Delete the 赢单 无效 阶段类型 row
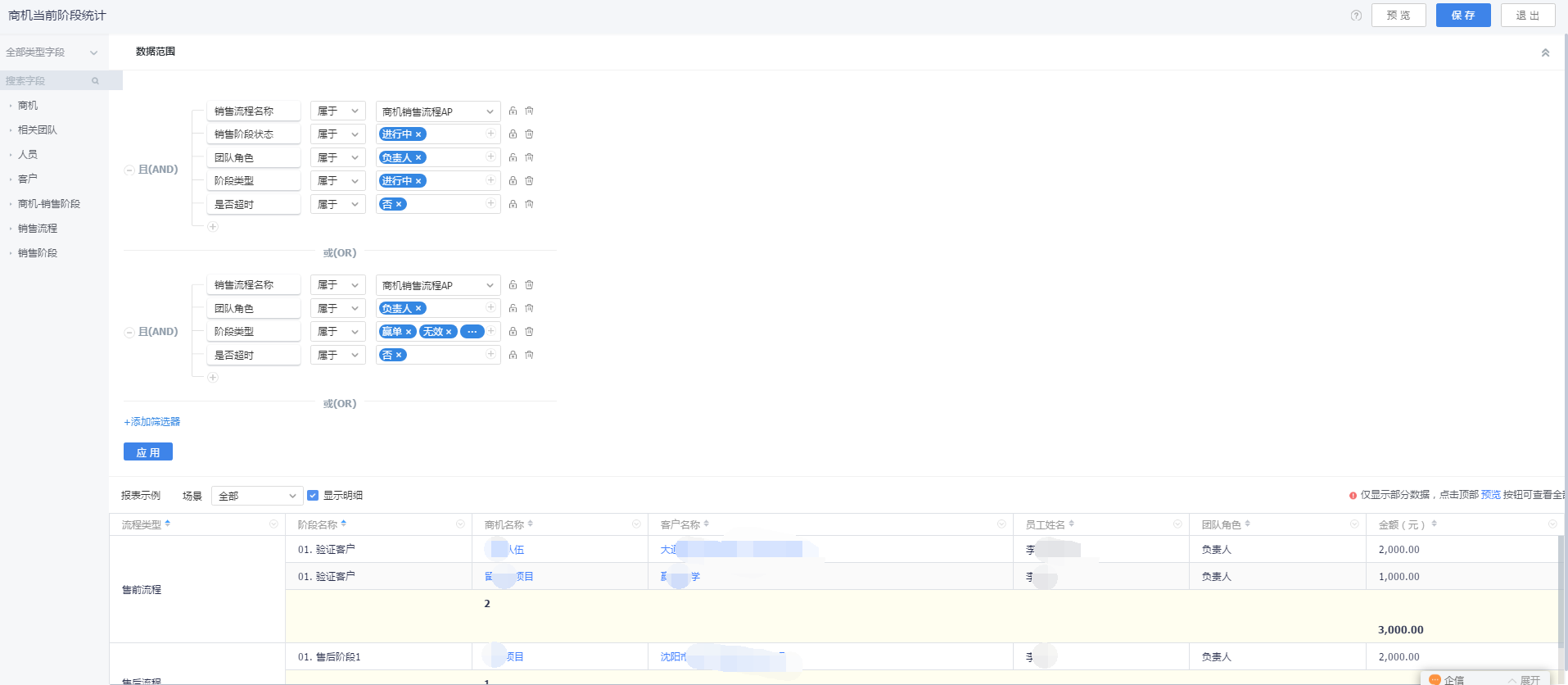This screenshot has width=1568, height=685. (x=529, y=332)
